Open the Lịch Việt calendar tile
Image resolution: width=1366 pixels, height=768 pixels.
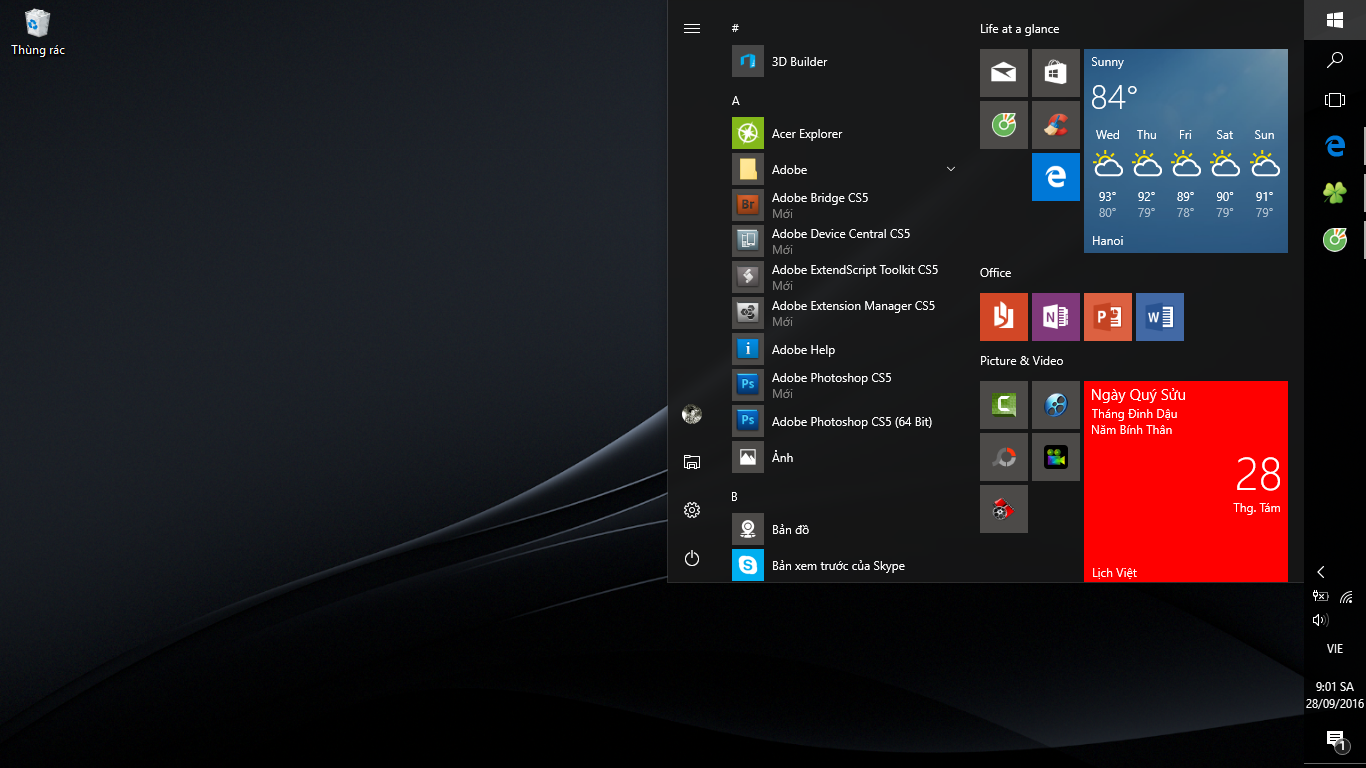click(x=1186, y=481)
